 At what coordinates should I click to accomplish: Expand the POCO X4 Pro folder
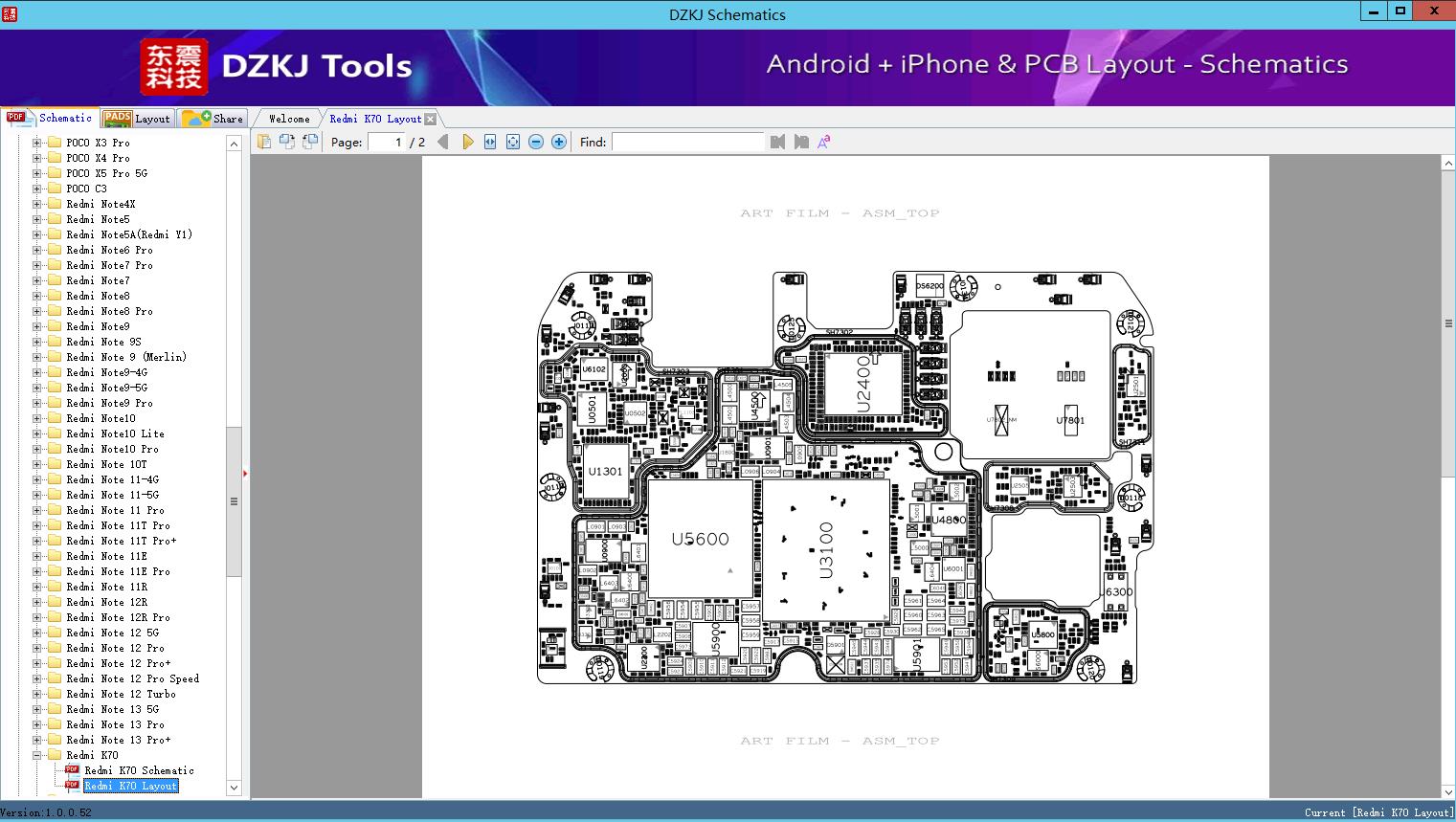click(36, 158)
